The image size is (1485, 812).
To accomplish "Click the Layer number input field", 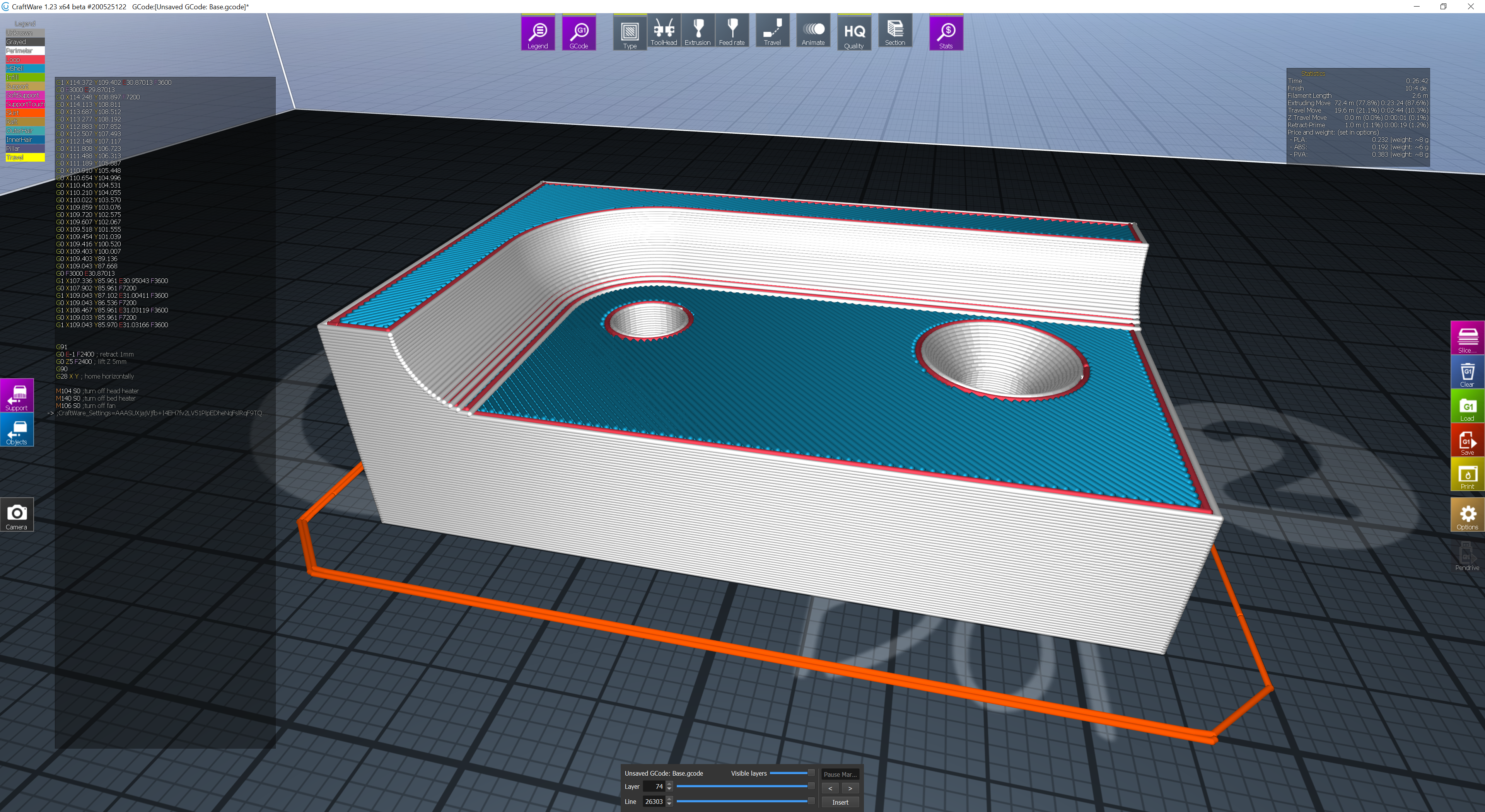I will [x=654, y=786].
